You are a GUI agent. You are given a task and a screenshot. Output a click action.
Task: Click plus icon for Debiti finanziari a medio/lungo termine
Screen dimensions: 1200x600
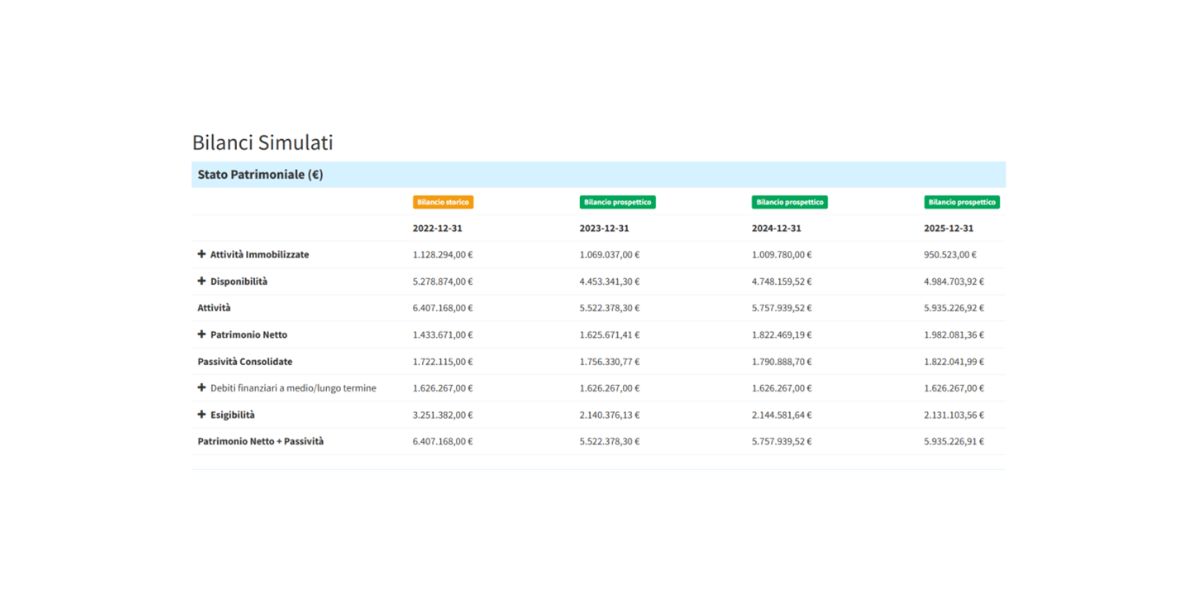(202, 388)
